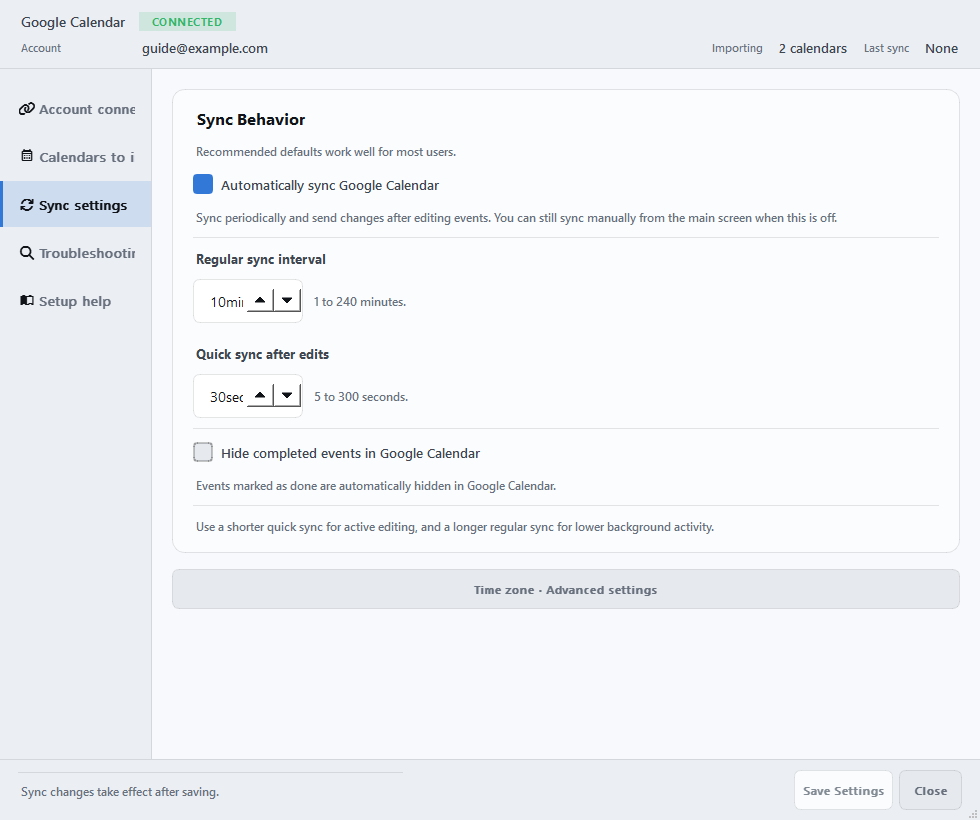Disable Automatically sync Google Calendar checkbox
980x820 pixels.
[x=203, y=184]
